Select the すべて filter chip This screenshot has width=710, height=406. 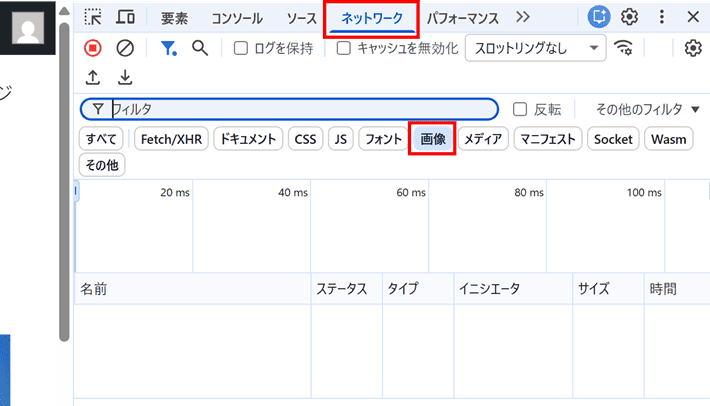click(101, 139)
